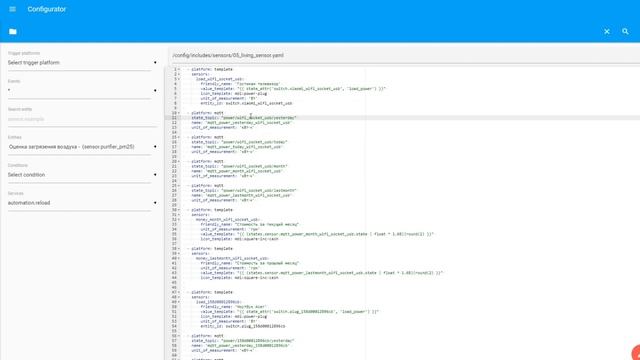
Task: Click state_topic power/wifi_socket_usb/yesterday on line 11
Action: pyautogui.click(x=244, y=118)
